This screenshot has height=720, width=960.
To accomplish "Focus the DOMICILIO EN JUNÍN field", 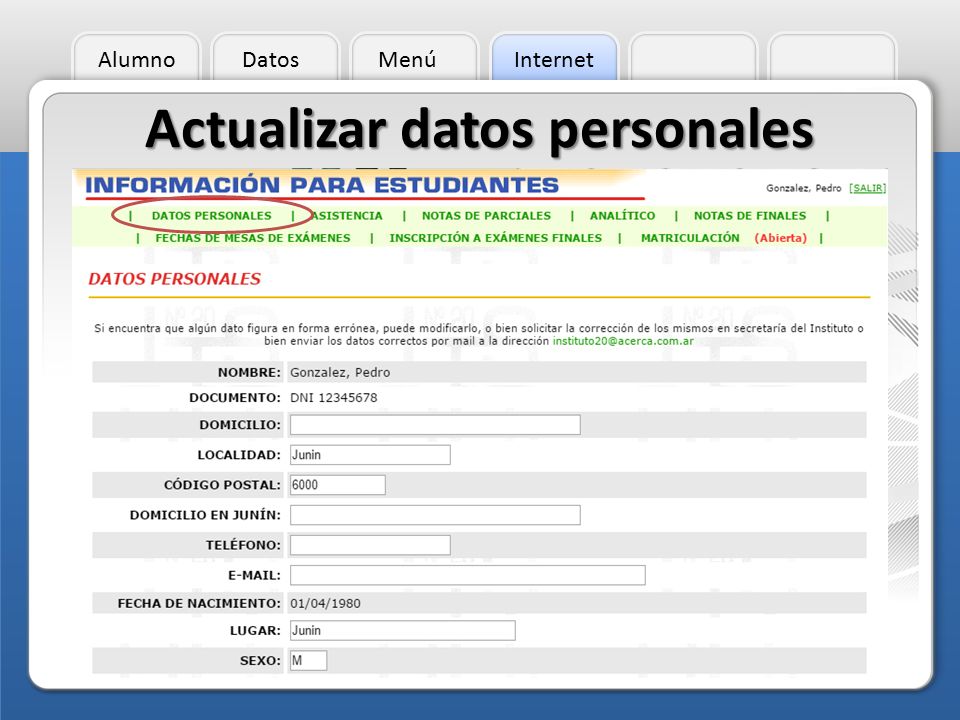I will 435,515.
